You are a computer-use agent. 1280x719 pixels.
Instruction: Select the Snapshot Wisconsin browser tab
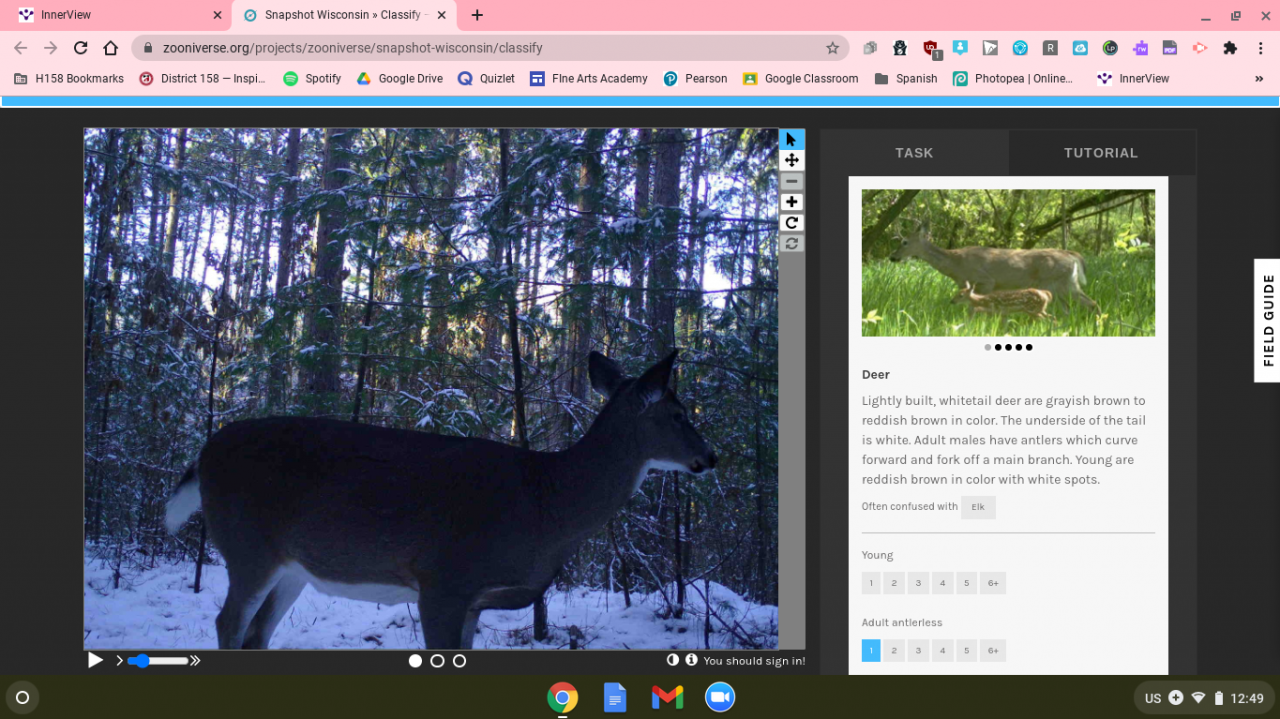click(x=345, y=15)
